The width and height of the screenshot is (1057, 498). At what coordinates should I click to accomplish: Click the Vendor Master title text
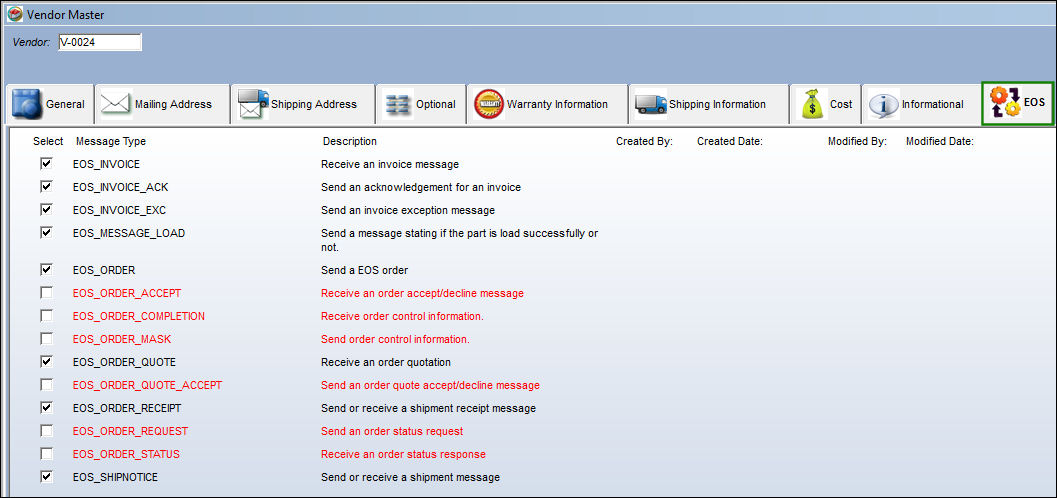pos(65,14)
